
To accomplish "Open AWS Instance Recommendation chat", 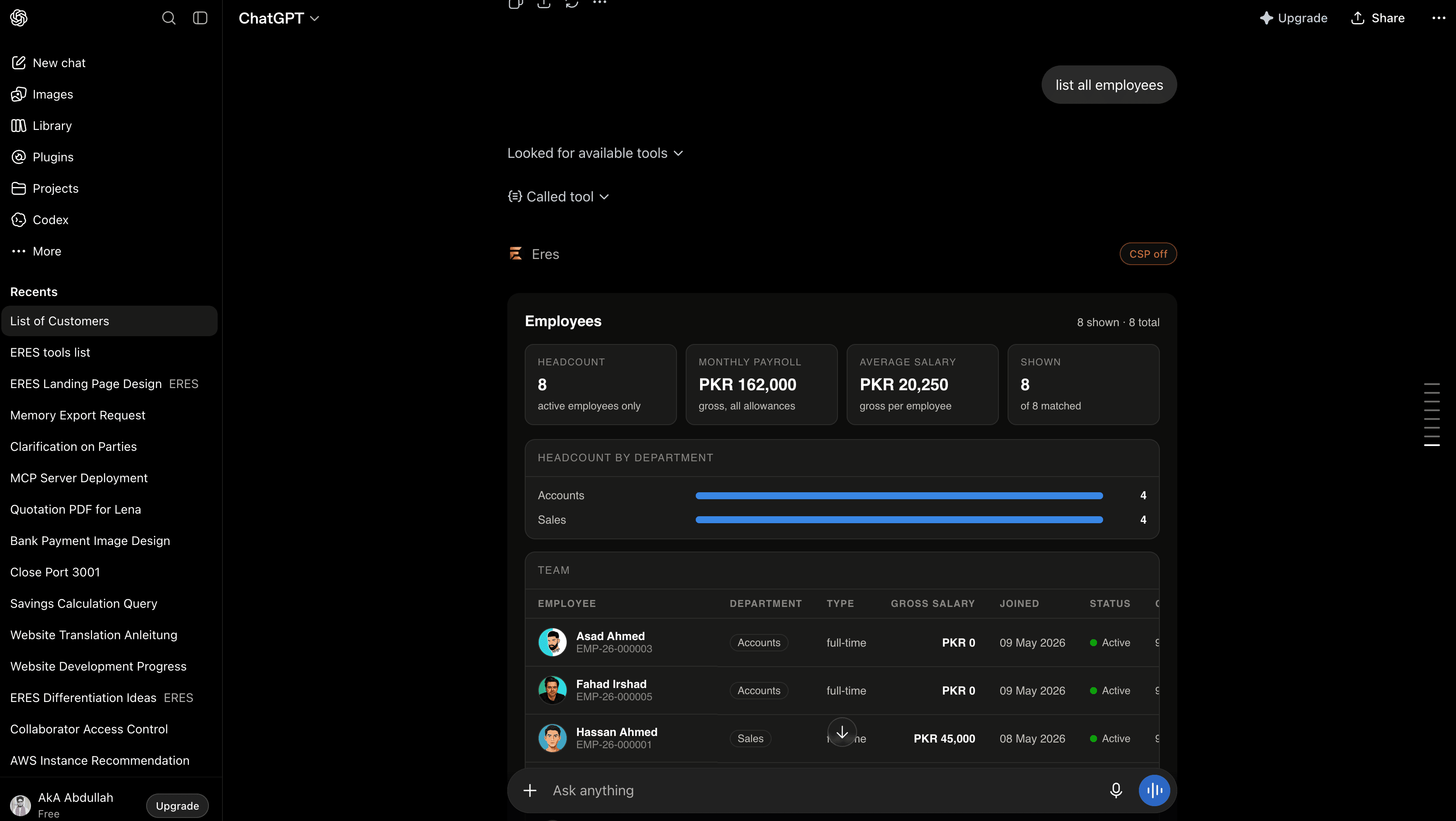I will pos(109,760).
